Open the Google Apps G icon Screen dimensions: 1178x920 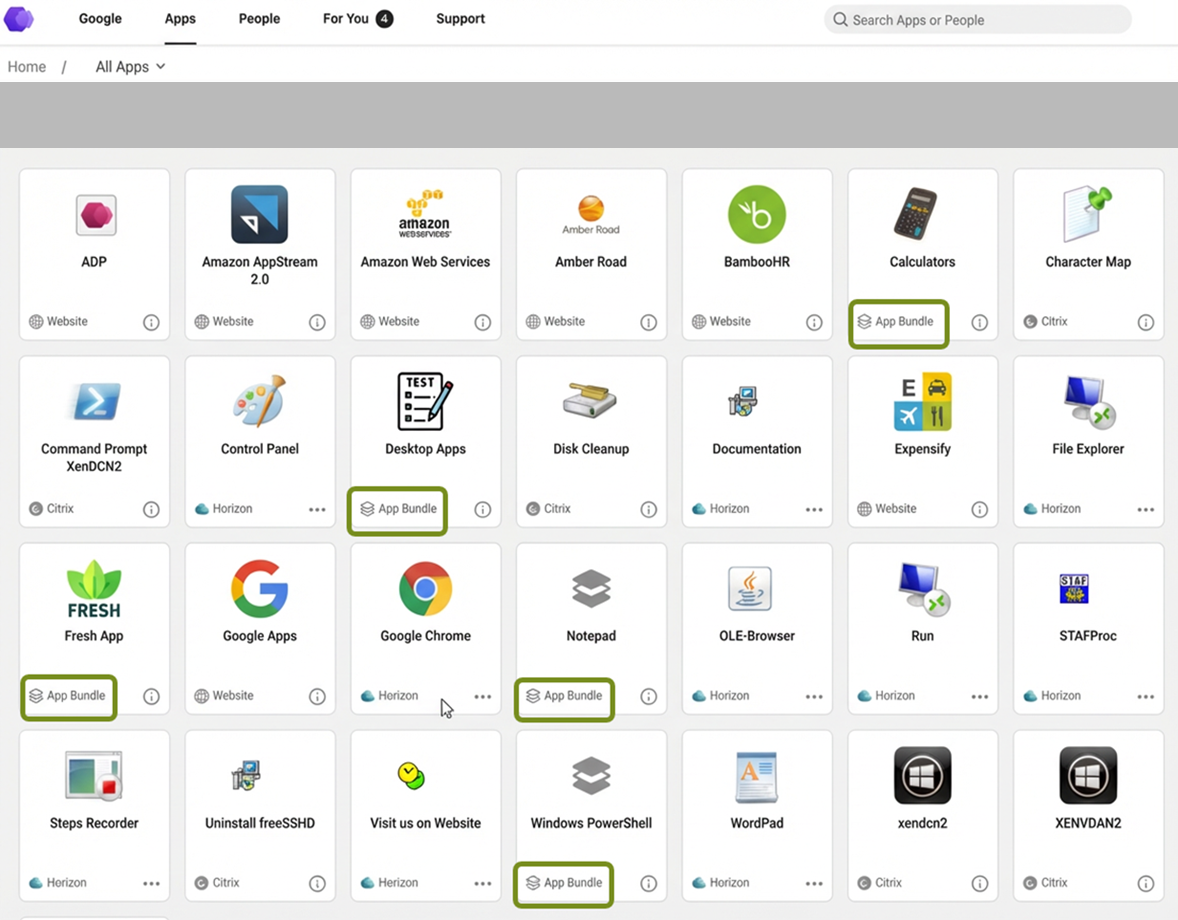click(259, 588)
